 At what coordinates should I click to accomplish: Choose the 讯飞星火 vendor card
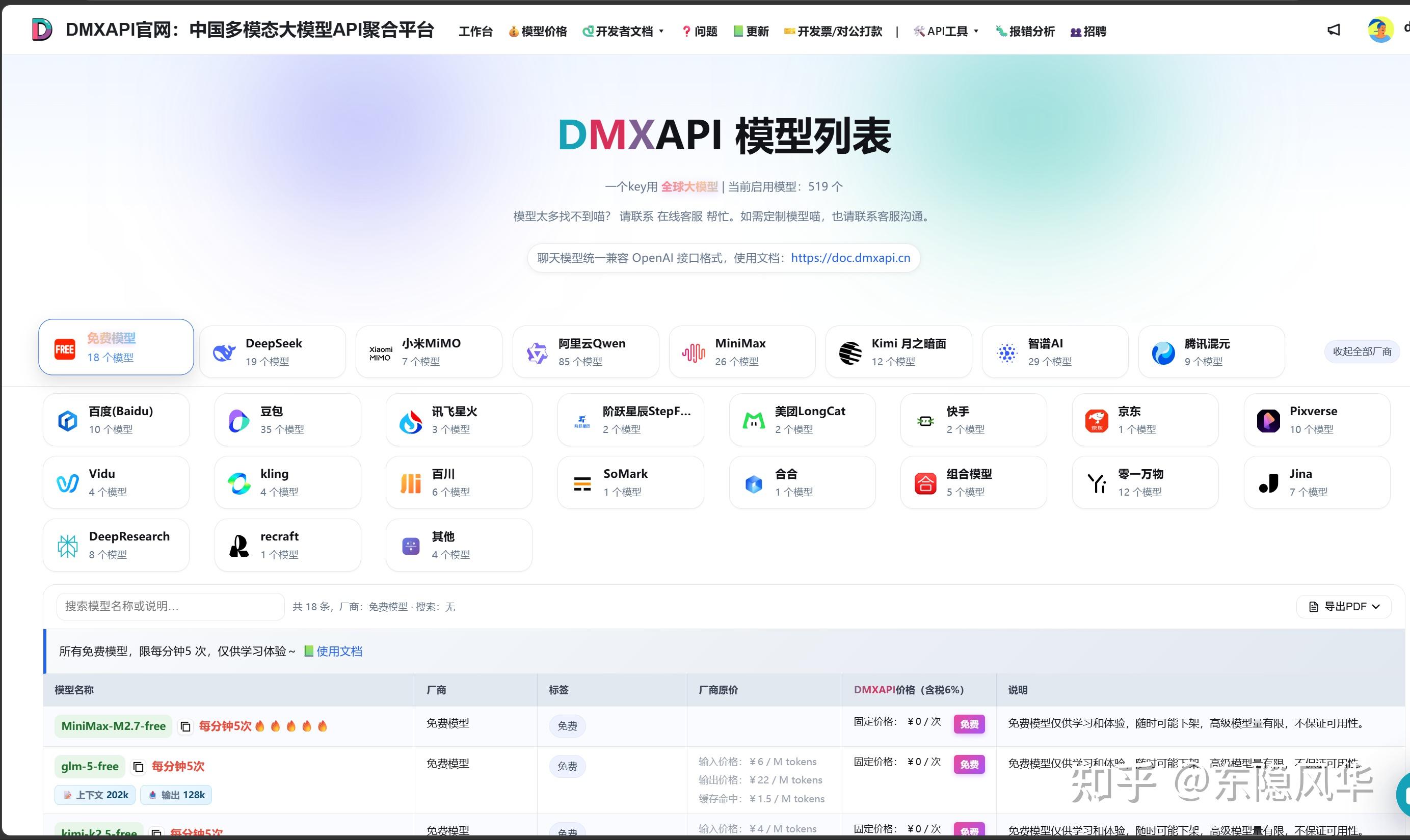tap(459, 420)
